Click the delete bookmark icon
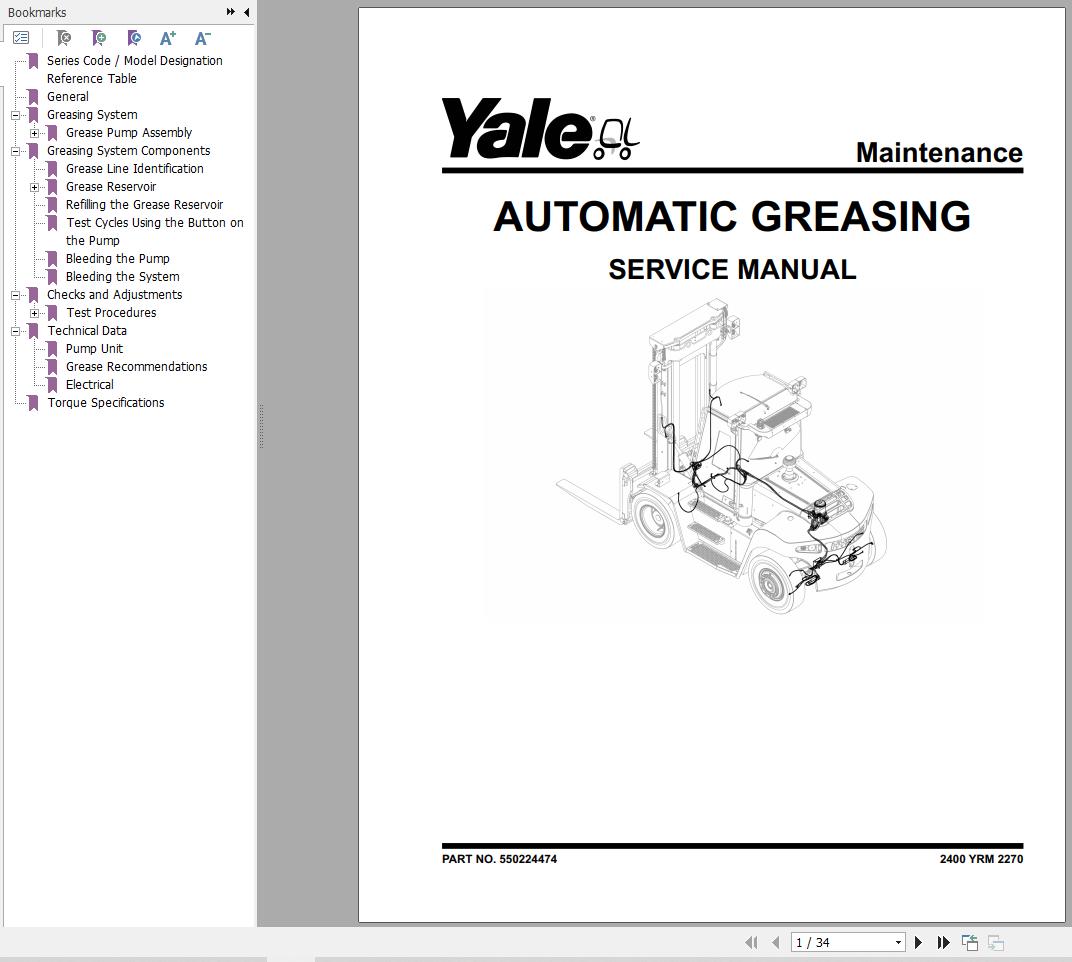 (64, 38)
